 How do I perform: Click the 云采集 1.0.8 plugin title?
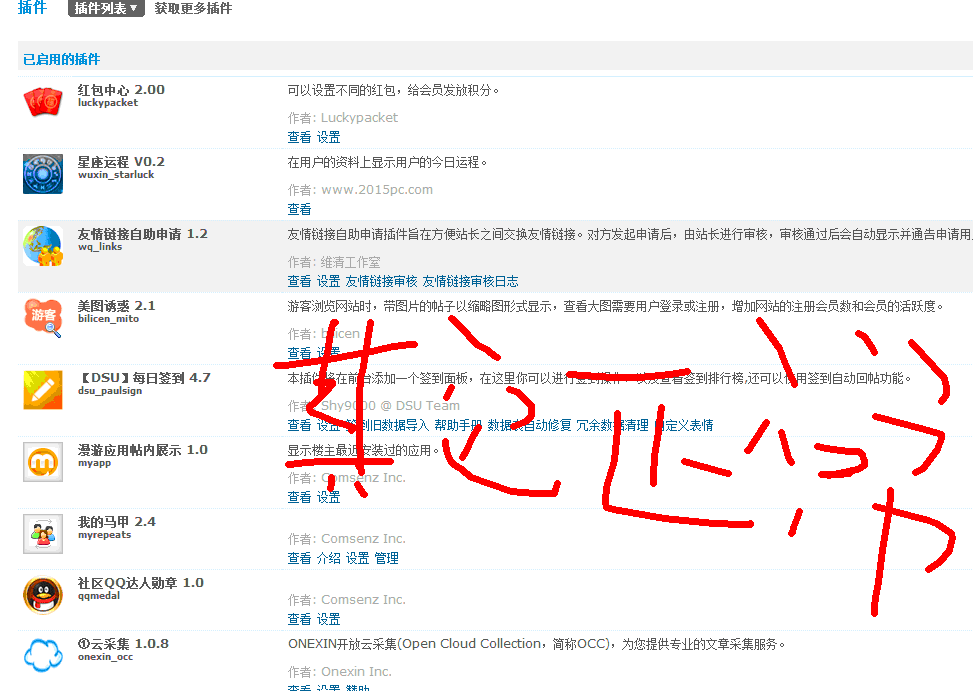coord(123,644)
